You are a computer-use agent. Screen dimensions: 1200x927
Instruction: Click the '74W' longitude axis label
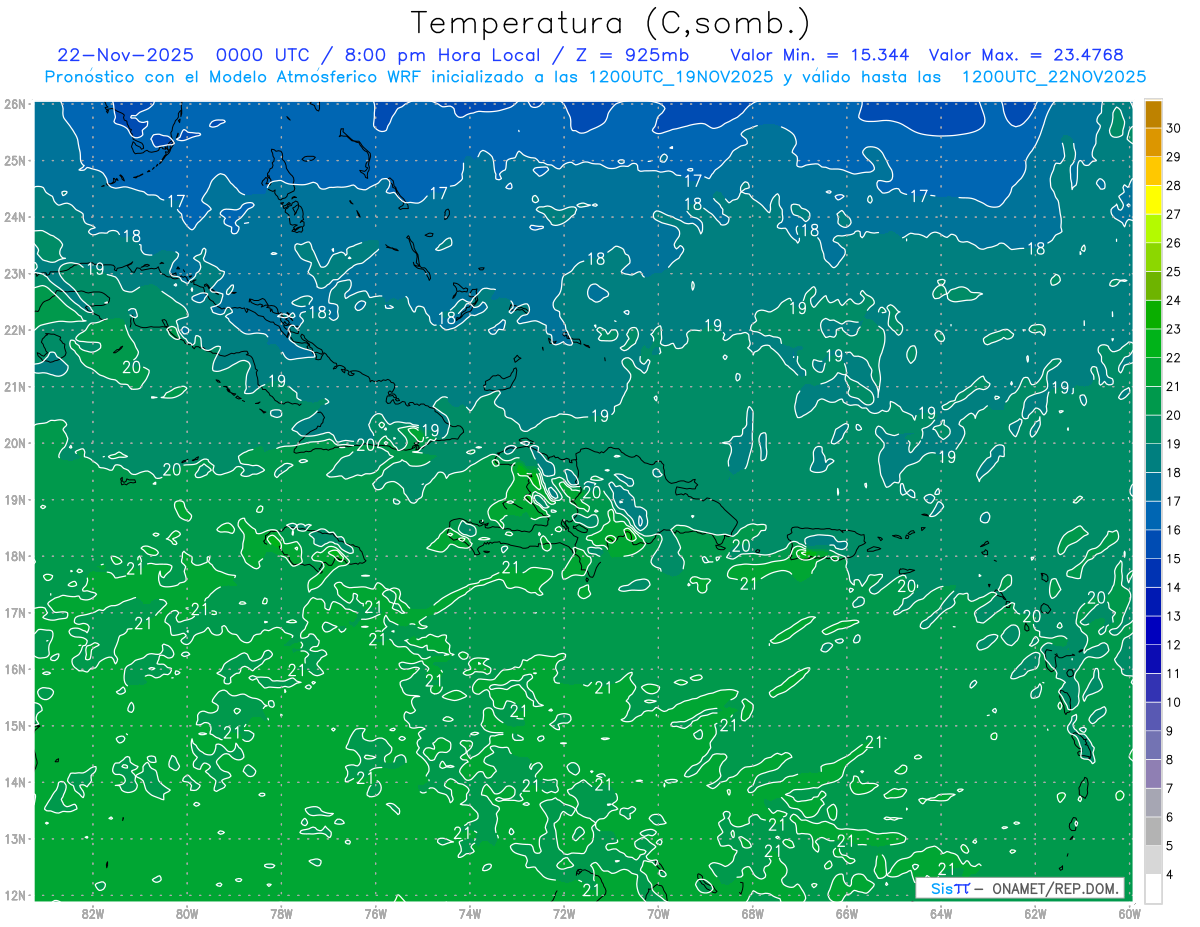pos(469,913)
